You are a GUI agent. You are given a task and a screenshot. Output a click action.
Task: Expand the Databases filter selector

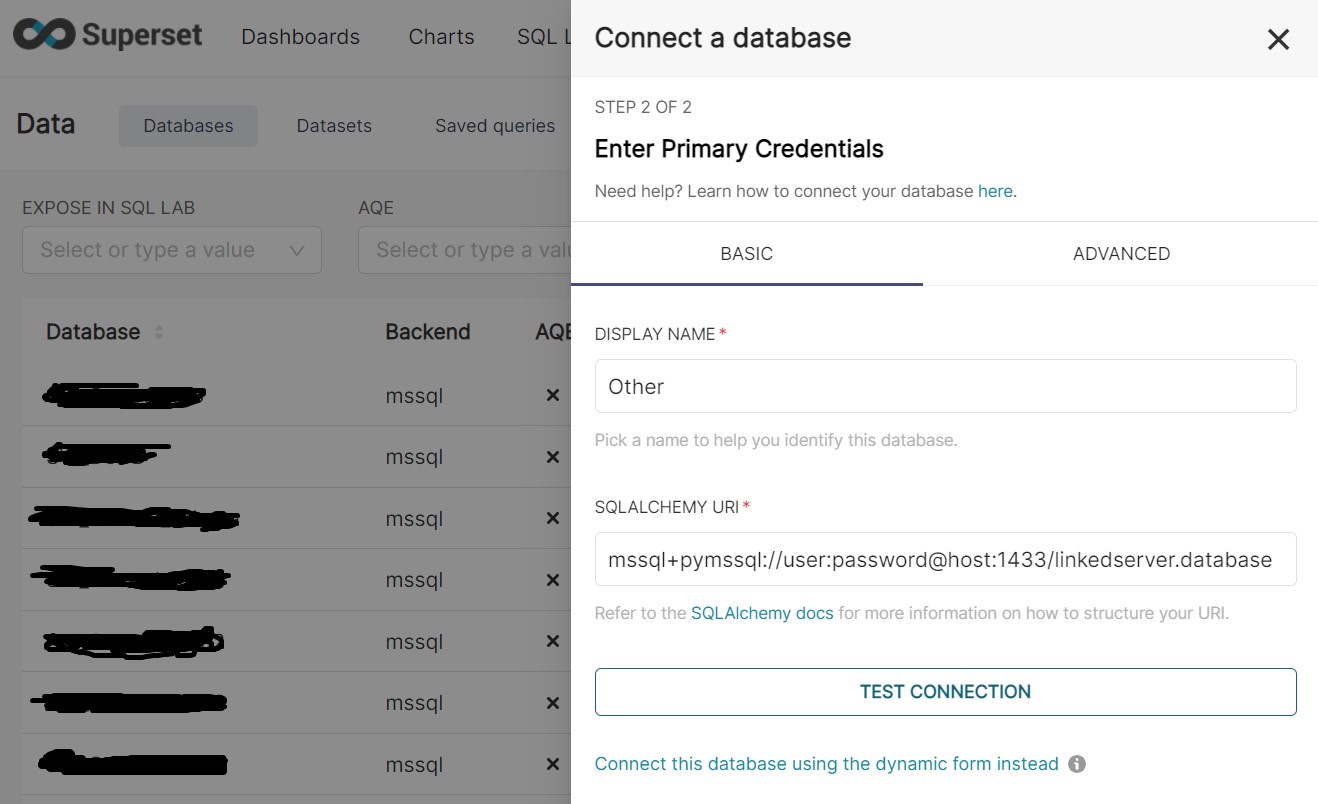[188, 125]
